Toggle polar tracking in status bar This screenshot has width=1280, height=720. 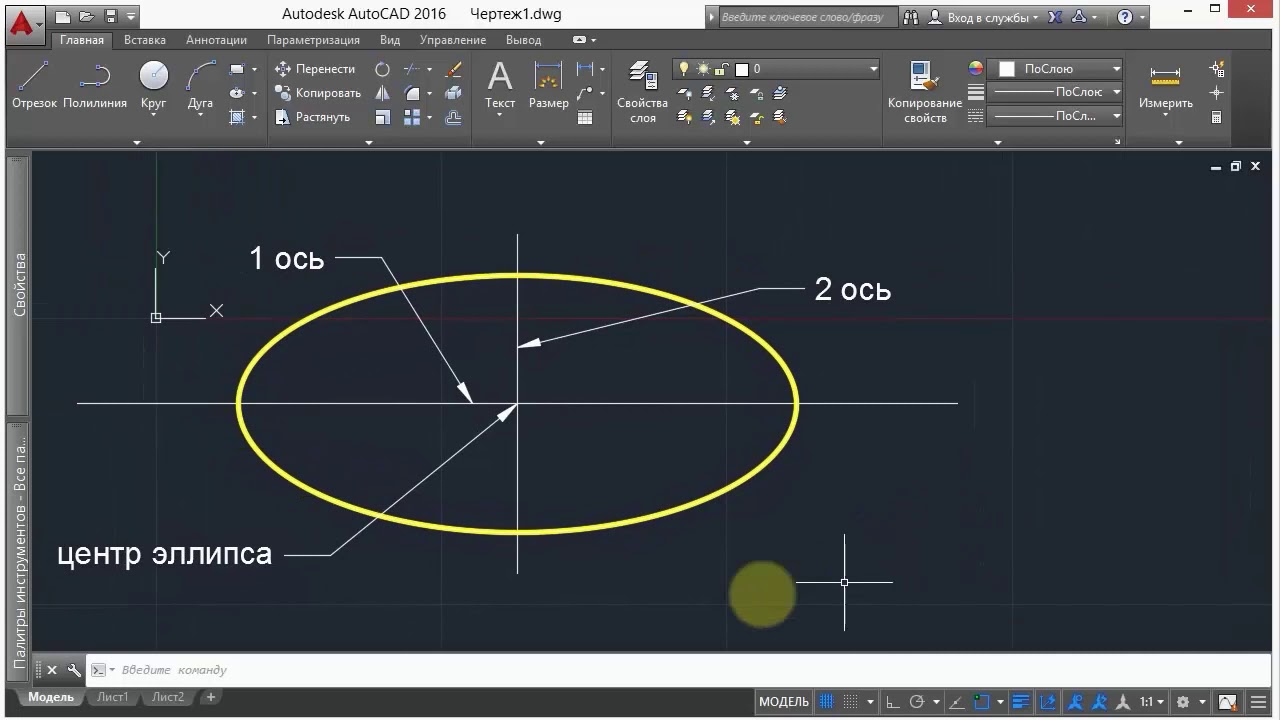click(x=917, y=702)
